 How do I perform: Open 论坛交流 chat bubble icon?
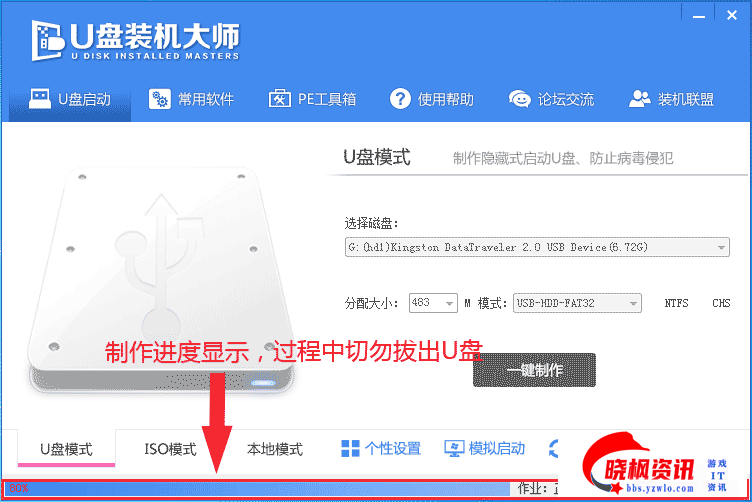pyautogui.click(x=519, y=99)
